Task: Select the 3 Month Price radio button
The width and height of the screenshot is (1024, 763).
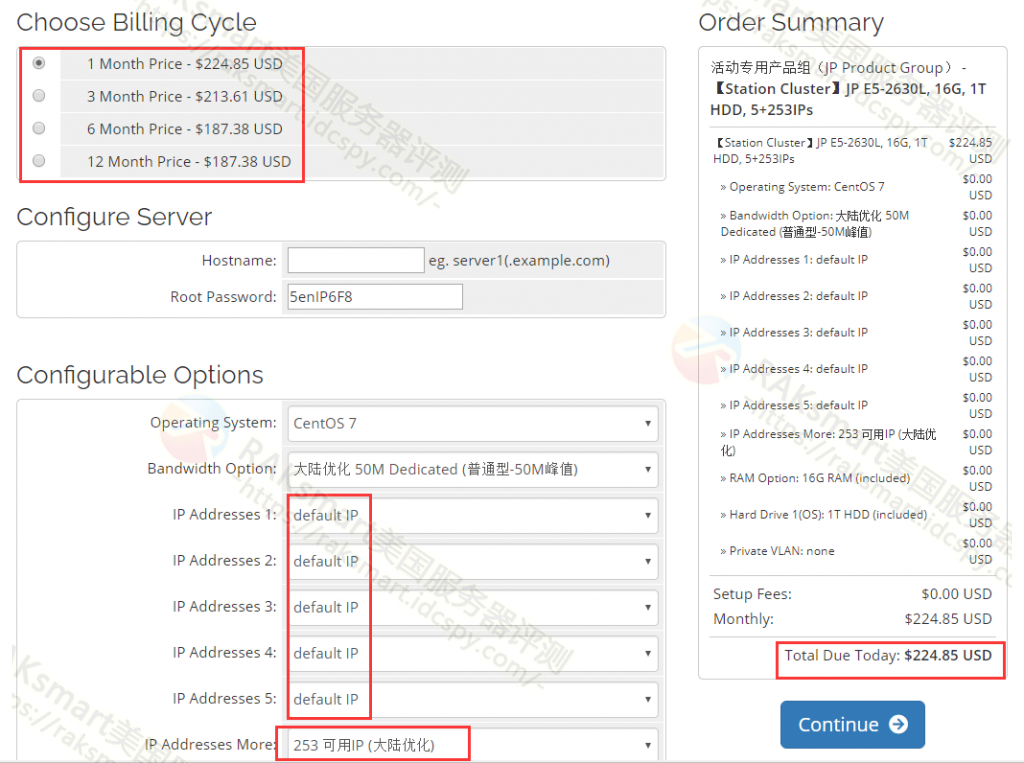Action: point(39,96)
